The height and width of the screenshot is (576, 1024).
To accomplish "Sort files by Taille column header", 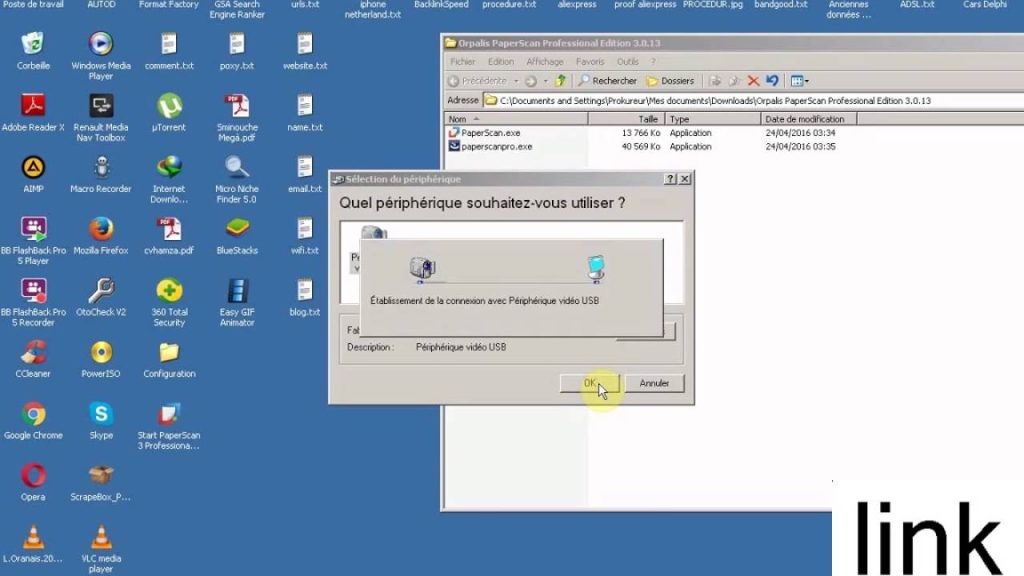I will 626,119.
